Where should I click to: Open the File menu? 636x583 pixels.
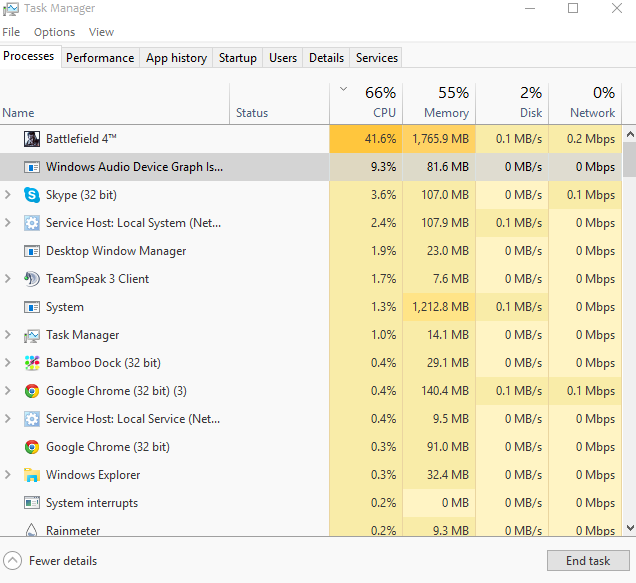[11, 32]
